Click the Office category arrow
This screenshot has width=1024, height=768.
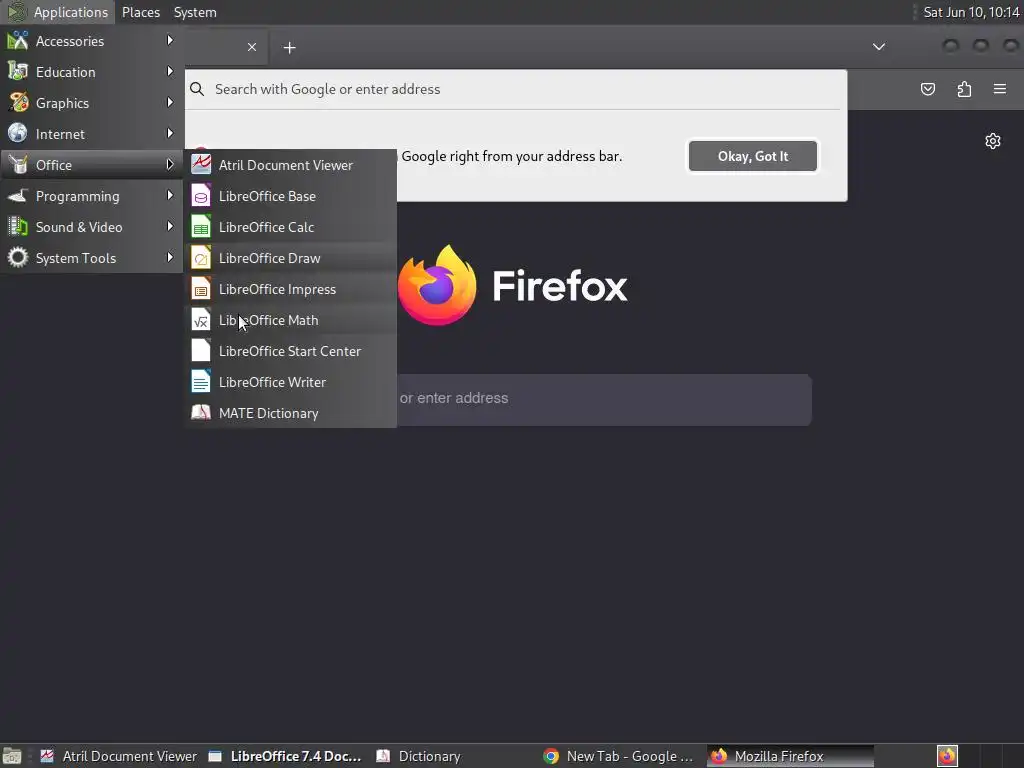coord(170,165)
